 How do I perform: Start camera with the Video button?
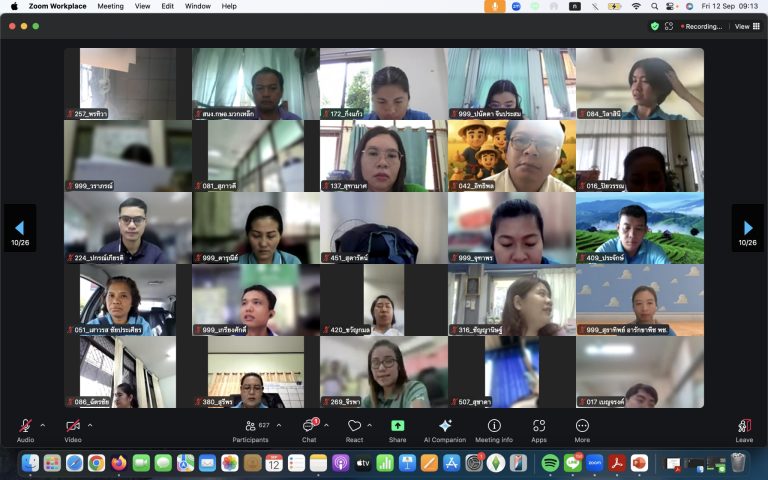pyautogui.click(x=73, y=427)
